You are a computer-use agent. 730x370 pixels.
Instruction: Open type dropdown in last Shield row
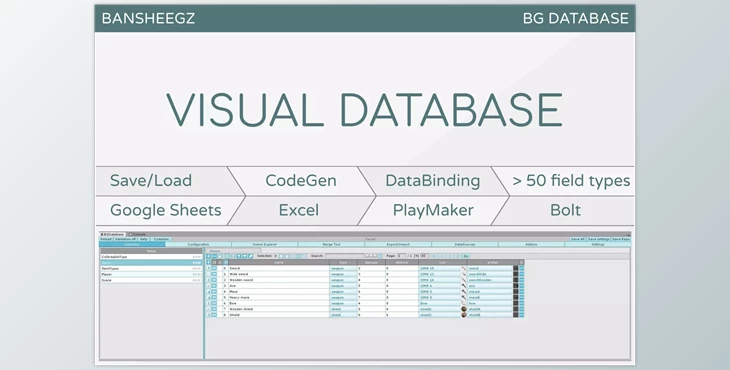tap(344, 315)
